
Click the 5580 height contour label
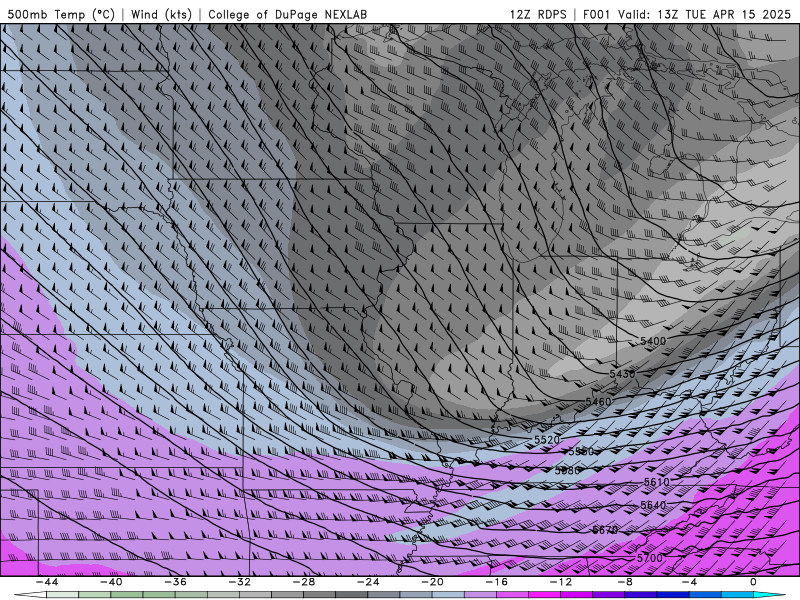567,470
